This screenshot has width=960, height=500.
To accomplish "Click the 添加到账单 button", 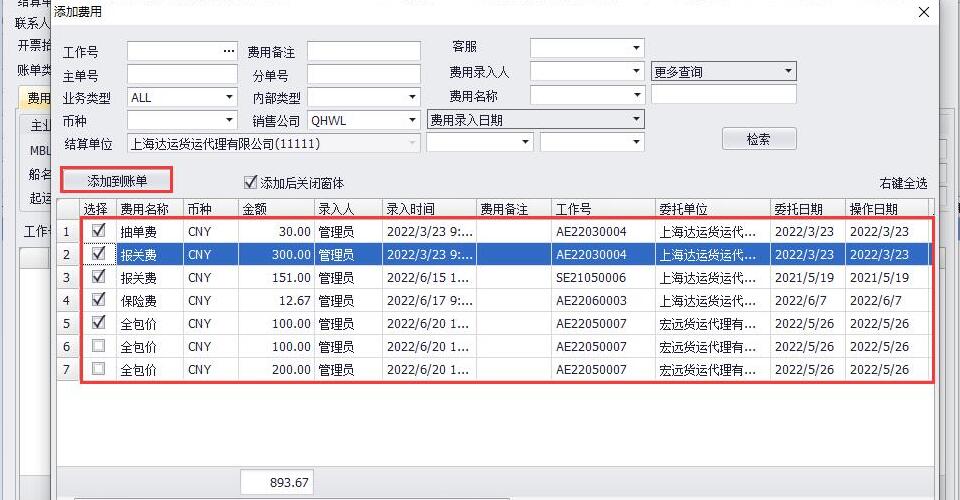I will click(117, 181).
